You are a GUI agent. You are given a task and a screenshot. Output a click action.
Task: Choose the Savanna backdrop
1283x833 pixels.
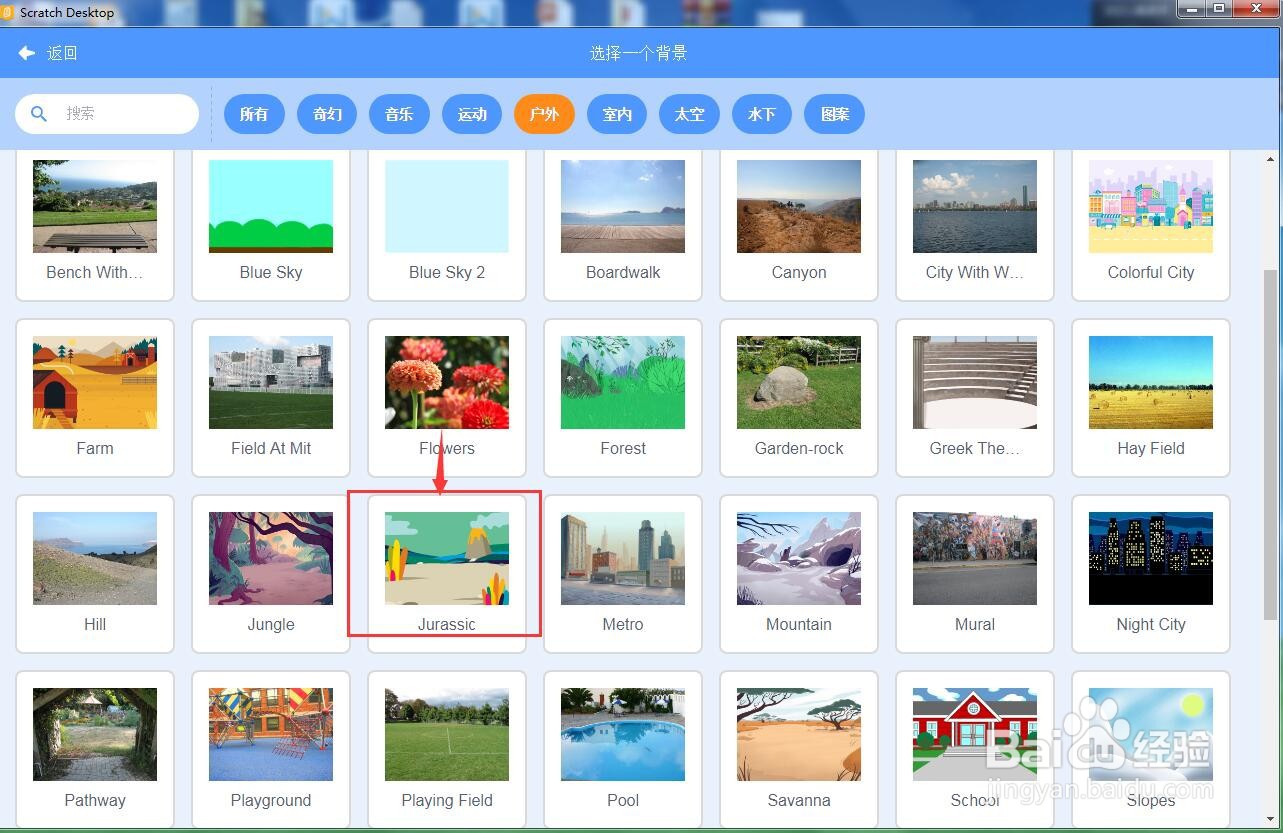(799, 749)
